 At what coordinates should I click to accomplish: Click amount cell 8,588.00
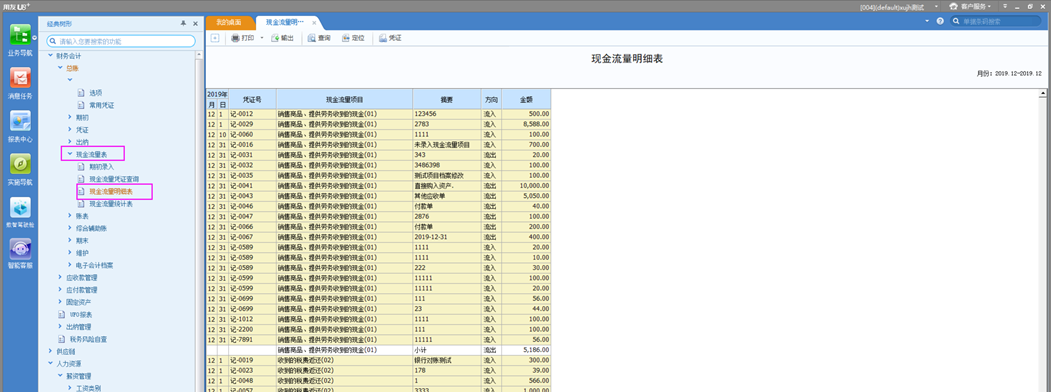coord(526,124)
